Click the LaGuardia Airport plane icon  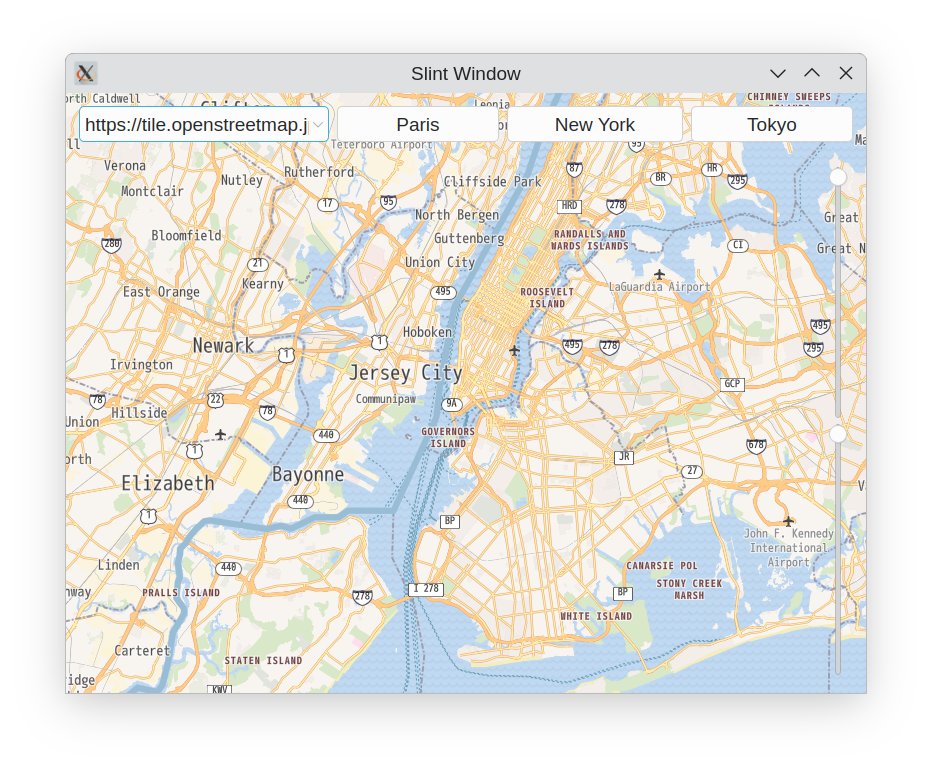tap(659, 274)
